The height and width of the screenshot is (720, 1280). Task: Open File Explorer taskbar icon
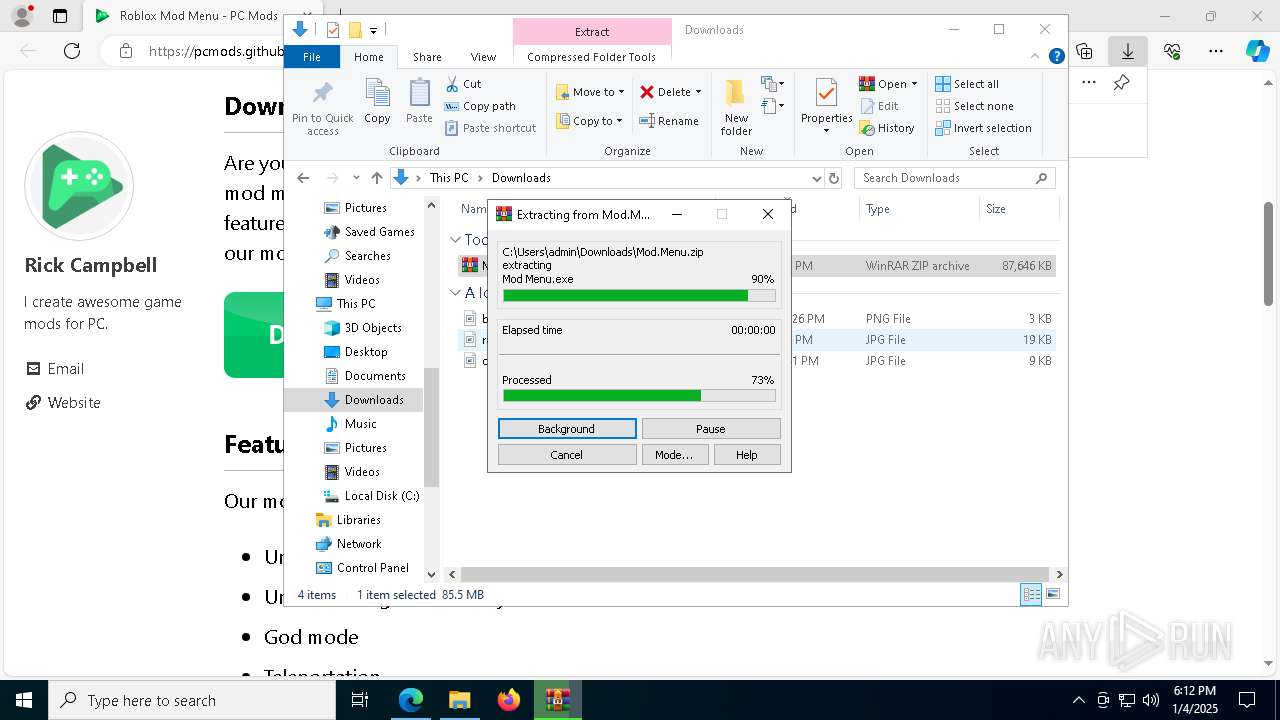(x=460, y=700)
